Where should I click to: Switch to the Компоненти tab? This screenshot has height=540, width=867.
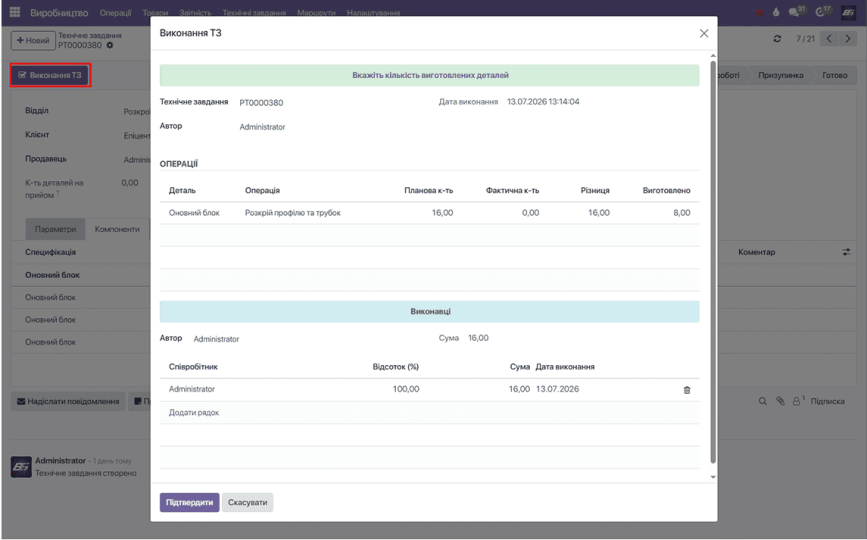pyautogui.click(x=117, y=229)
